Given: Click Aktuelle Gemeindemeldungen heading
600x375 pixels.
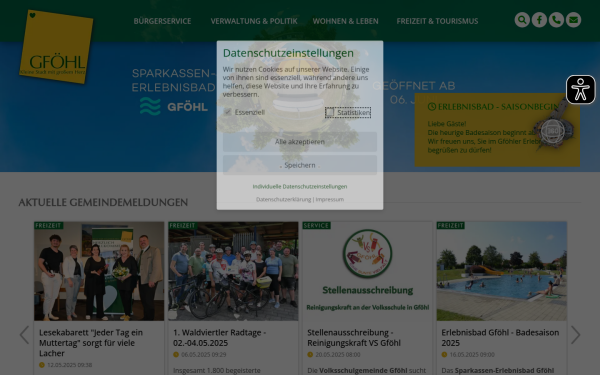Looking at the screenshot, I should click(x=103, y=202).
